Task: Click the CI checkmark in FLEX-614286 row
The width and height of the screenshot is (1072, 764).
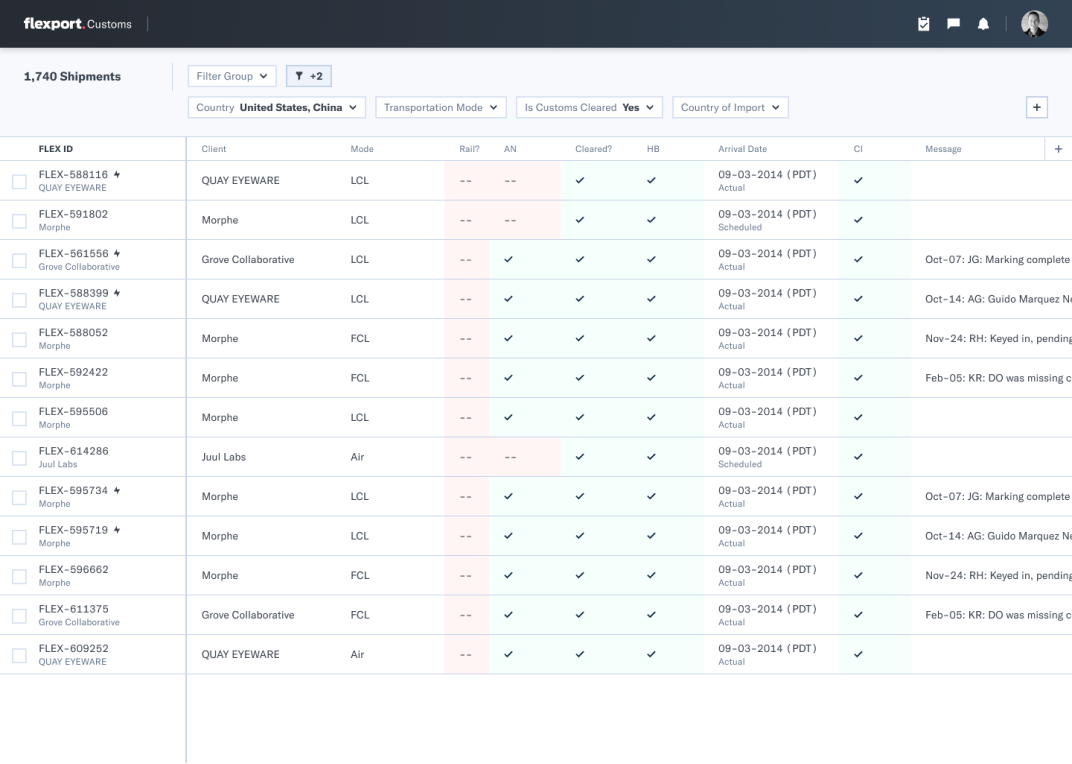Action: 858,457
